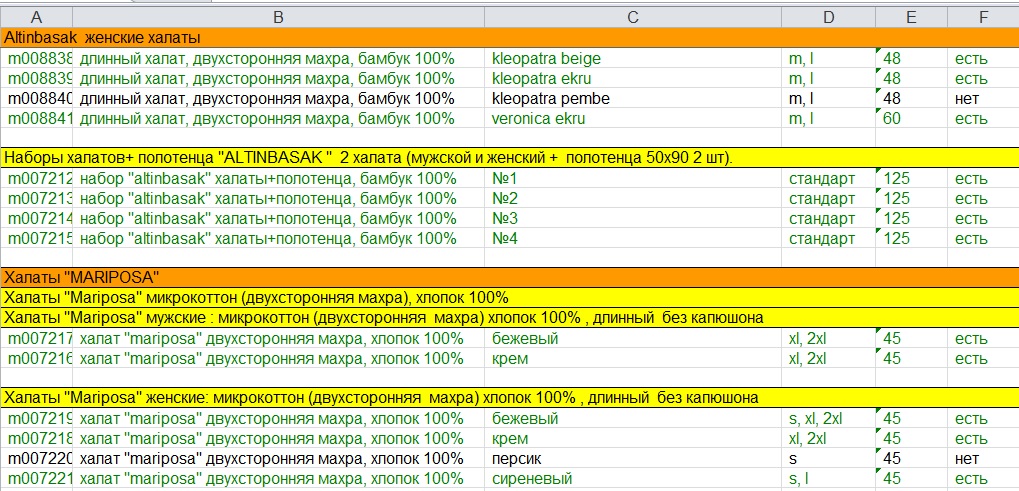This screenshot has width=1019, height=491.
Task: Select column E header
Action: coord(911,18)
